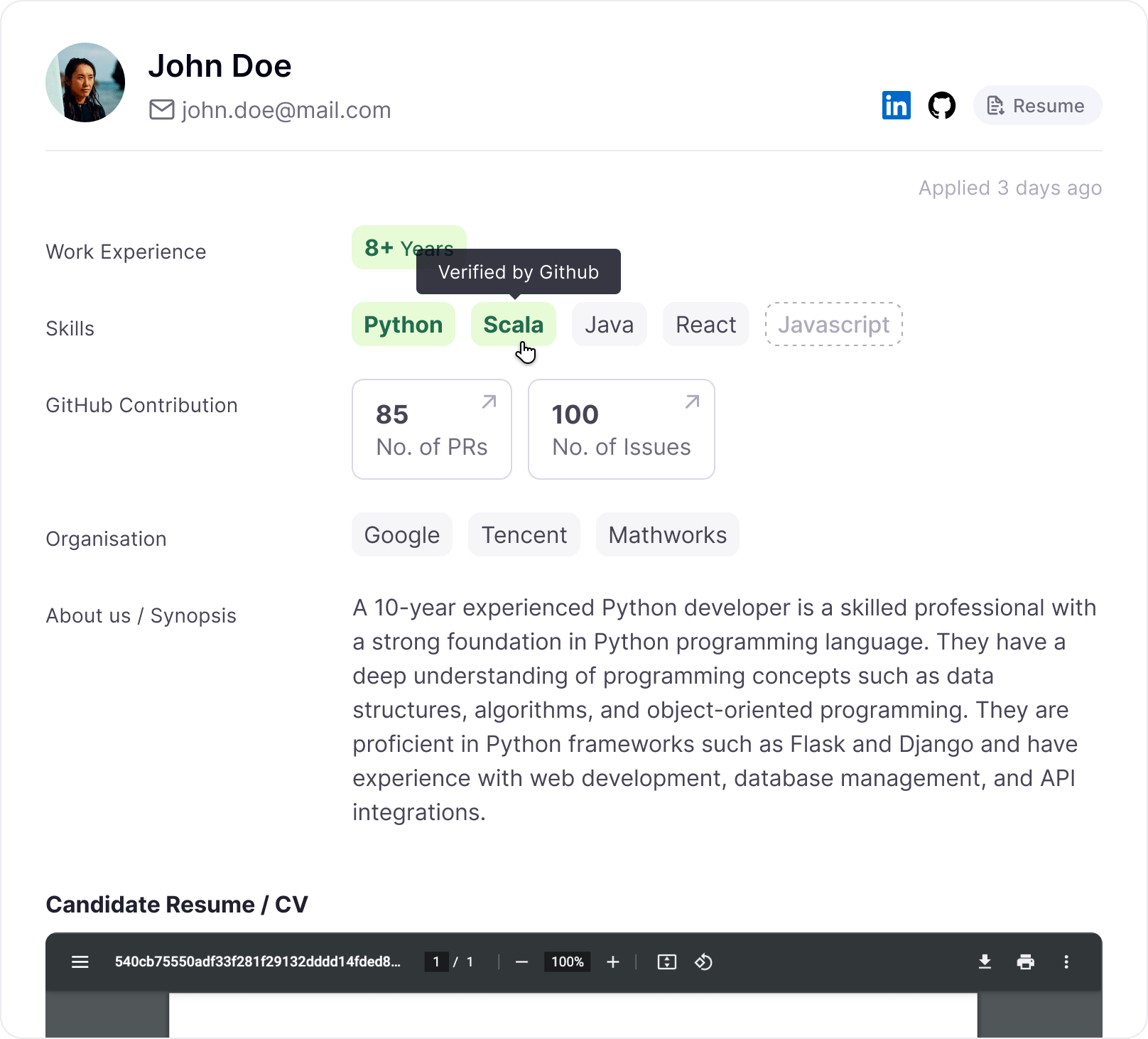The image size is (1148, 1039).
Task: Download the resume PDF
Action: (985, 962)
